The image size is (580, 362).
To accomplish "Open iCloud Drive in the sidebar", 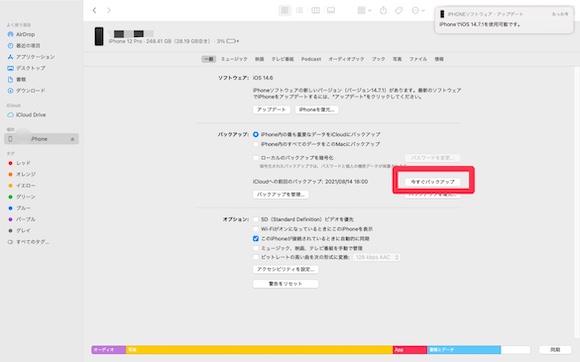I will (26, 115).
